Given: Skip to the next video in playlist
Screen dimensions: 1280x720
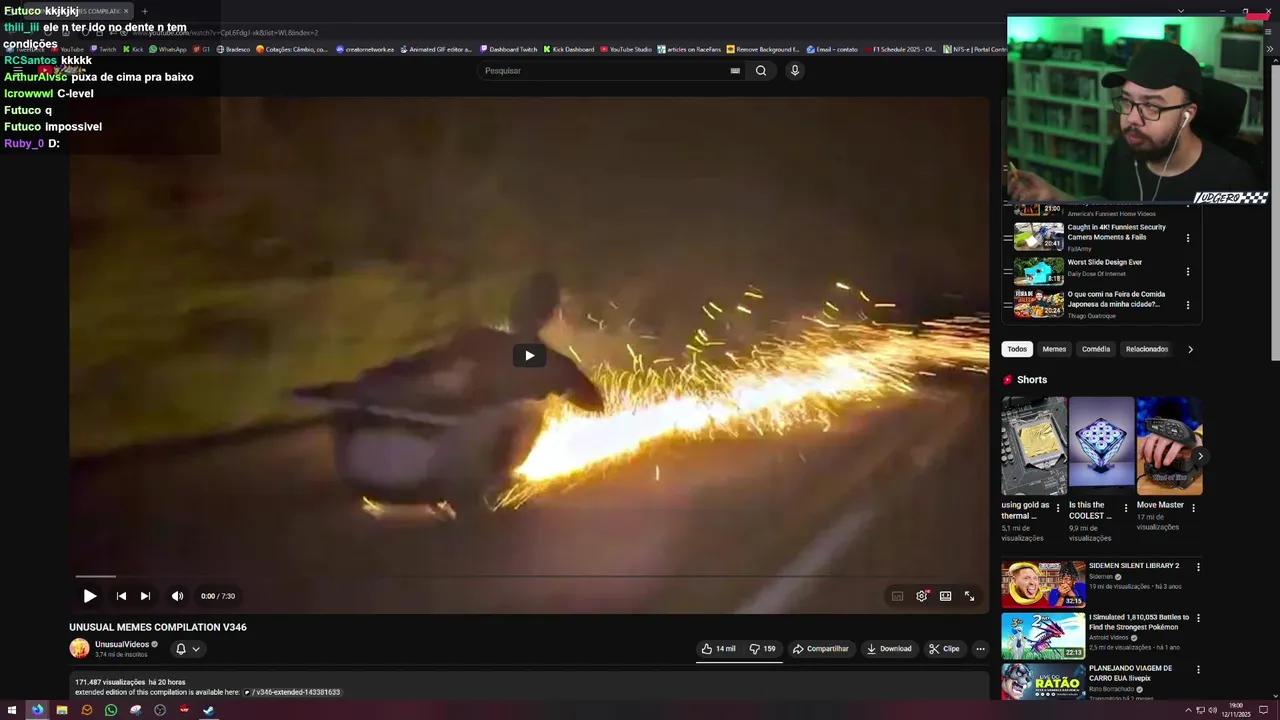Looking at the screenshot, I should tap(145, 596).
